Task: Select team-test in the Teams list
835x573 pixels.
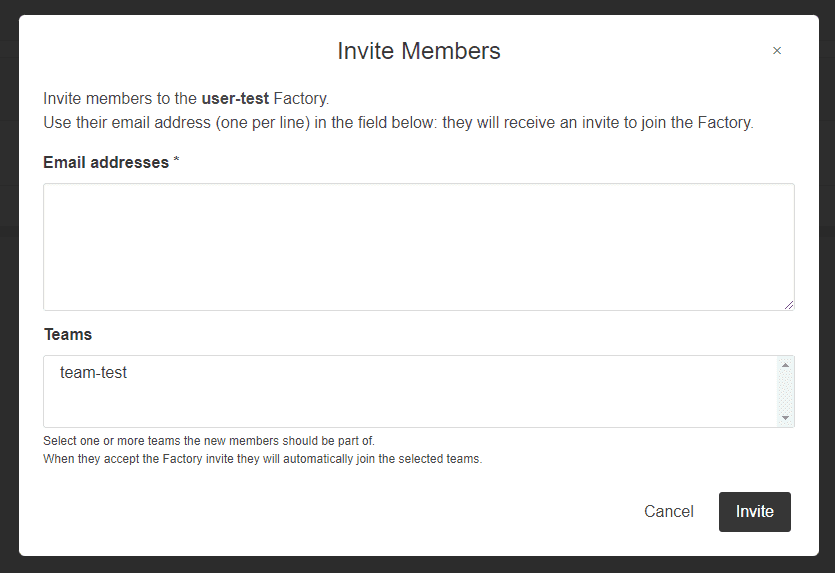Action: (x=94, y=373)
